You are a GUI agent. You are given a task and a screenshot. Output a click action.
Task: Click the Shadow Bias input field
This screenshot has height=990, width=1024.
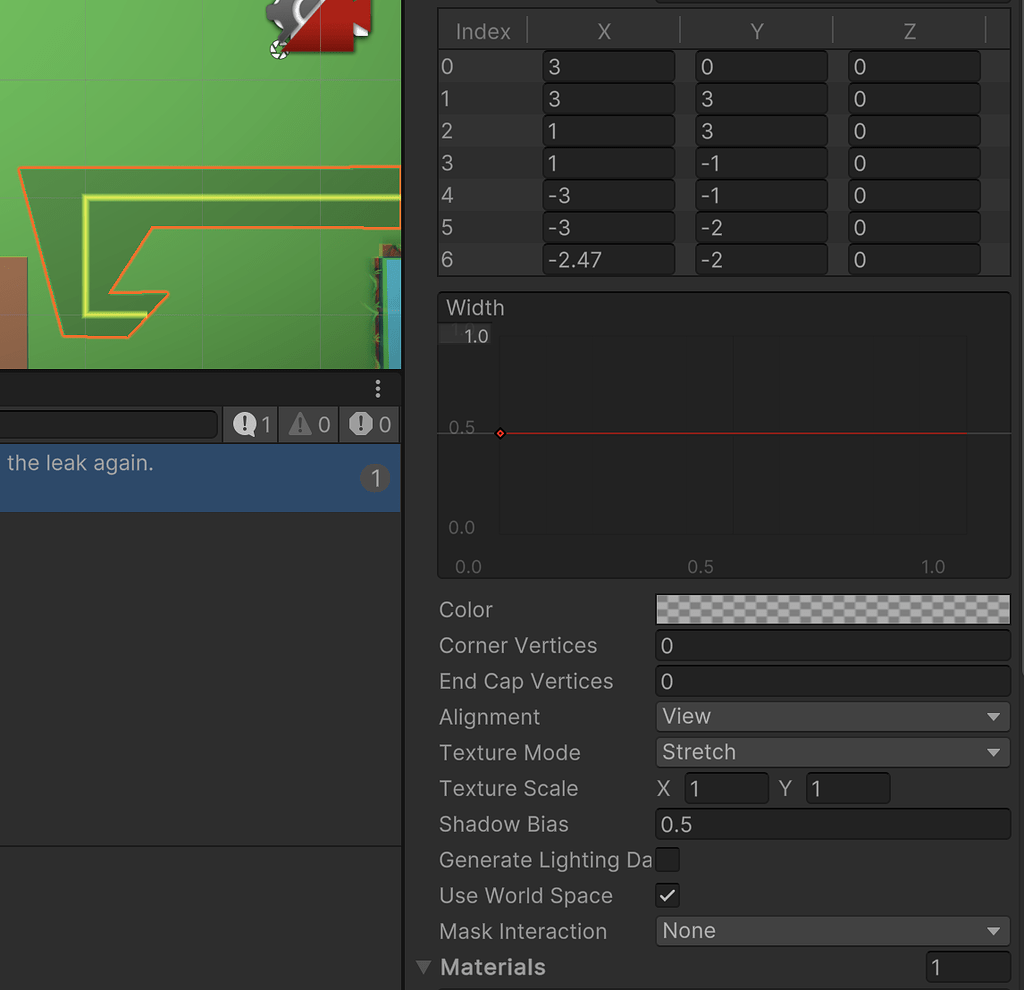[832, 824]
